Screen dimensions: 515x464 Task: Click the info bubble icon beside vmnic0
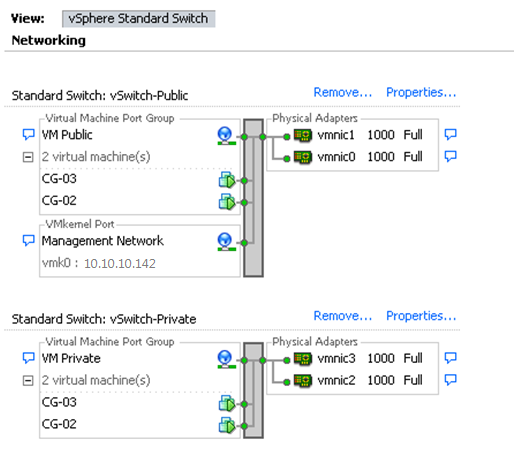[450, 156]
